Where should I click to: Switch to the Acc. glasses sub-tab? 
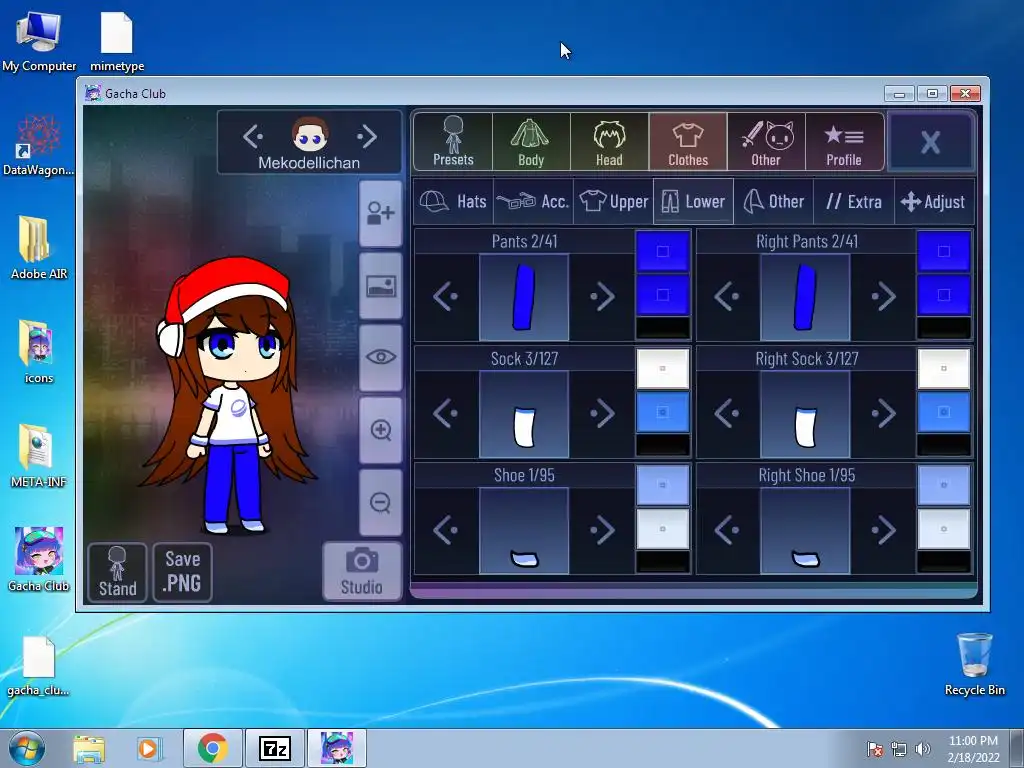pos(533,201)
